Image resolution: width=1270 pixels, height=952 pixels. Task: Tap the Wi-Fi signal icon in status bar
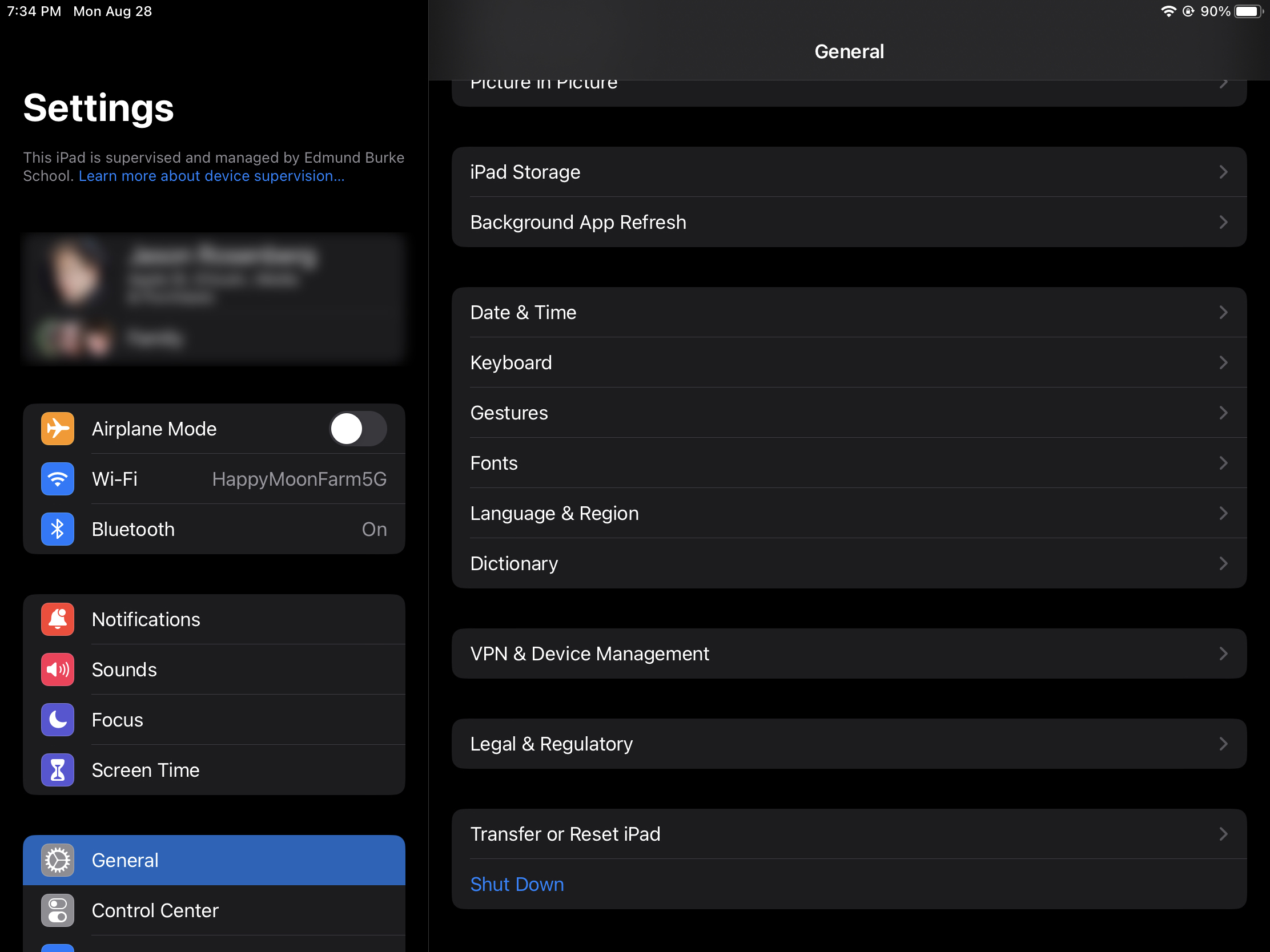point(1168,11)
